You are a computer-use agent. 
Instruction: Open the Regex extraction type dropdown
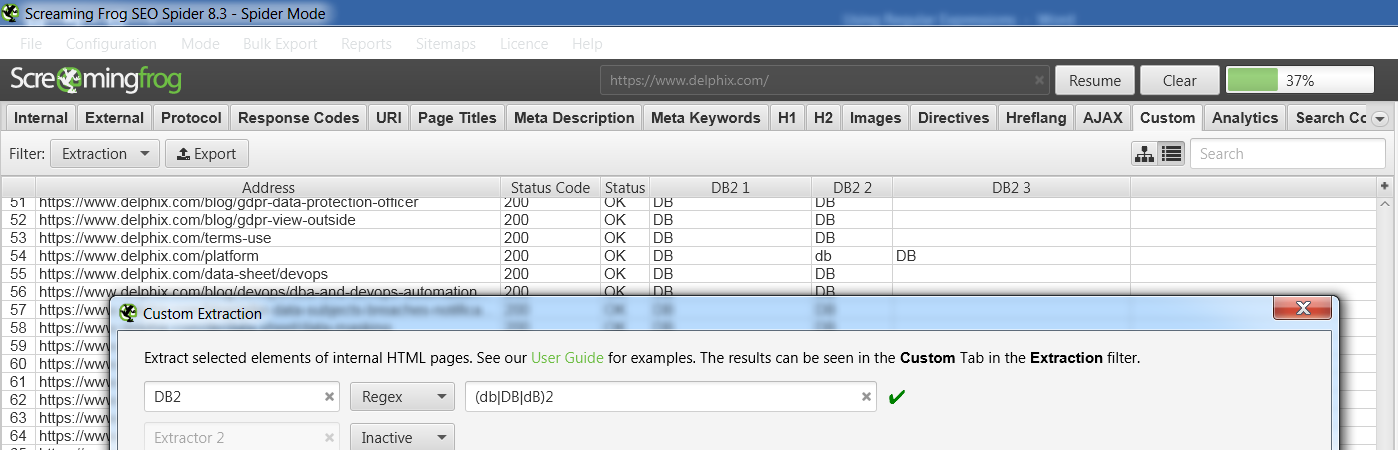[401, 397]
